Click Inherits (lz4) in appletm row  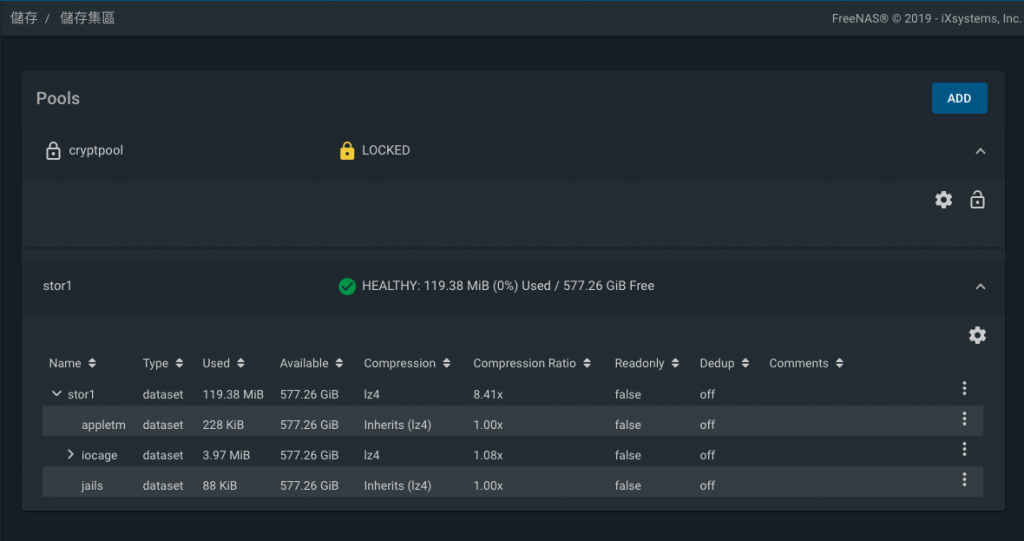[x=398, y=425]
